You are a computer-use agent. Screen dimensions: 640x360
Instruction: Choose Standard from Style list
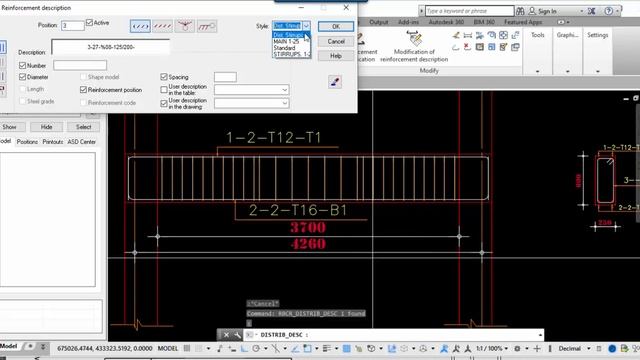(x=291, y=48)
